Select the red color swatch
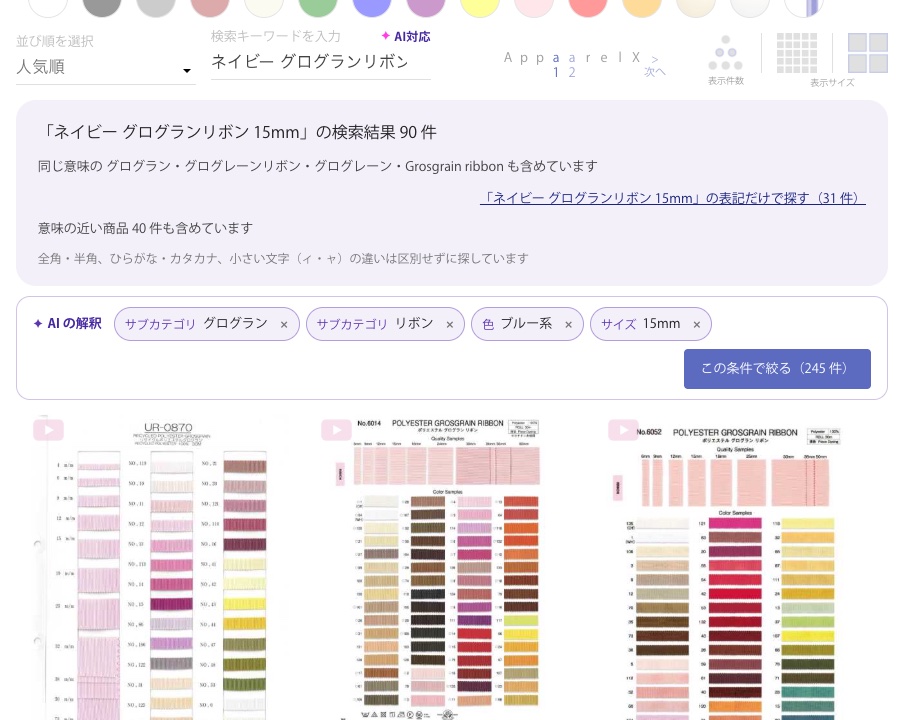 (x=588, y=7)
